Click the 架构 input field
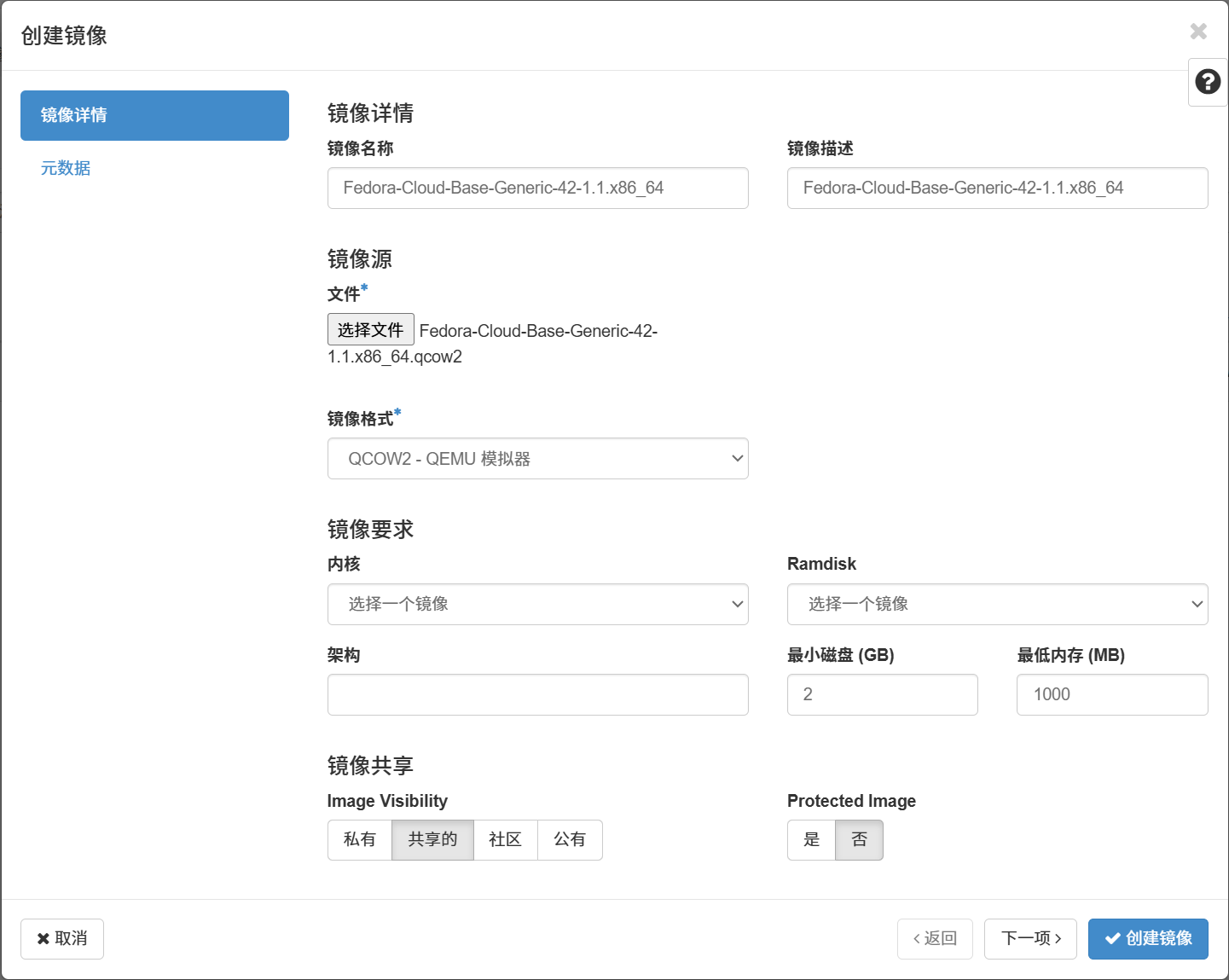This screenshot has height=980, width=1229. point(537,694)
